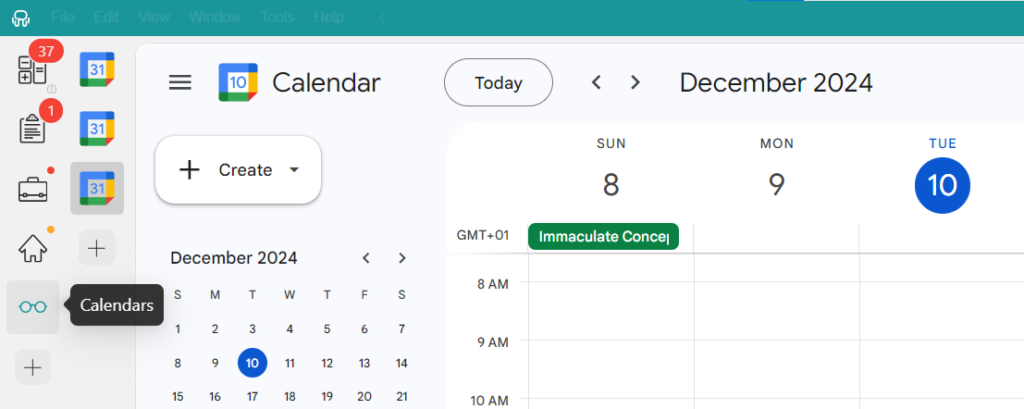Expand the Create button dropdown arrow

coord(294,170)
